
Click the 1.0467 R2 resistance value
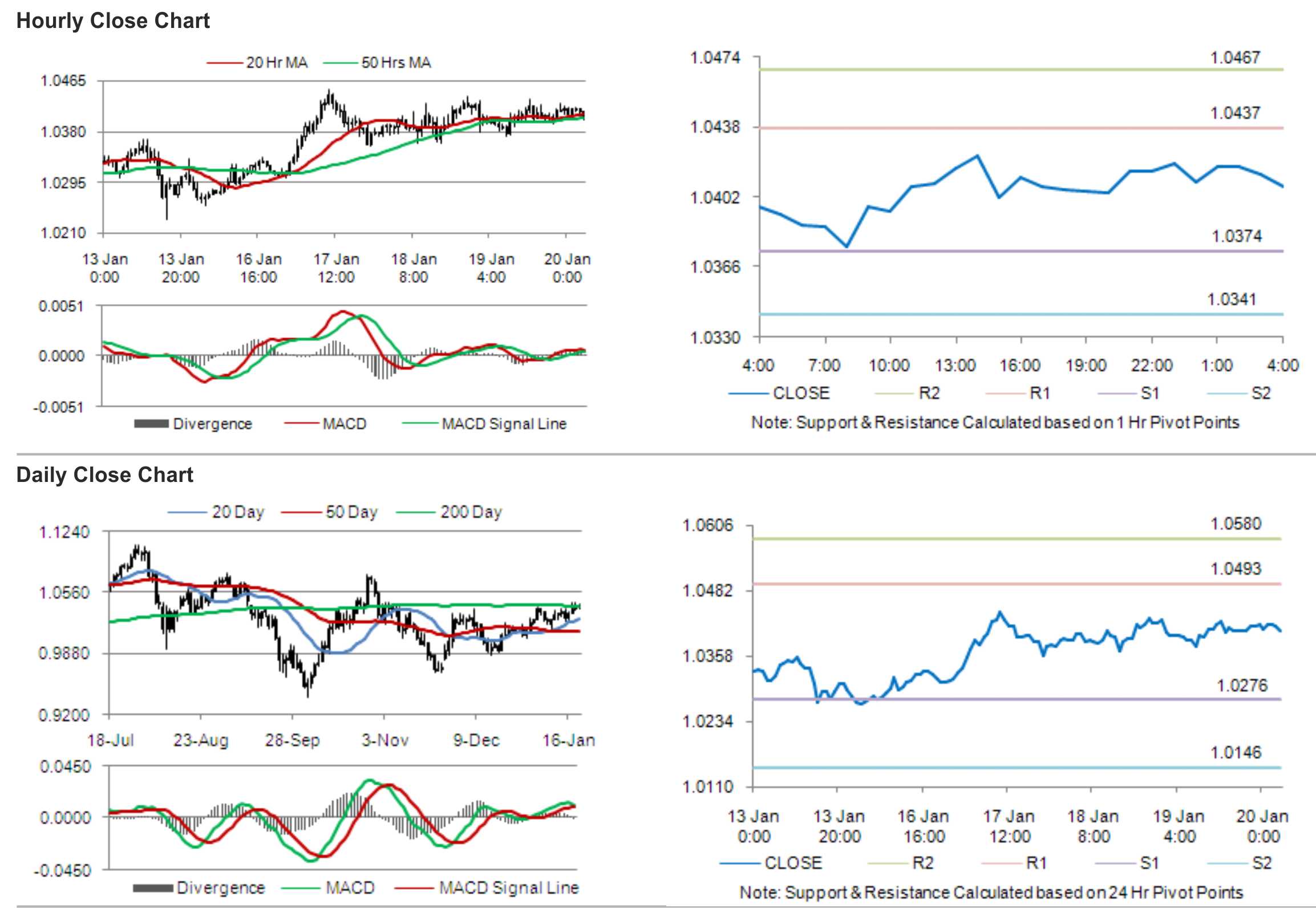pos(1235,58)
